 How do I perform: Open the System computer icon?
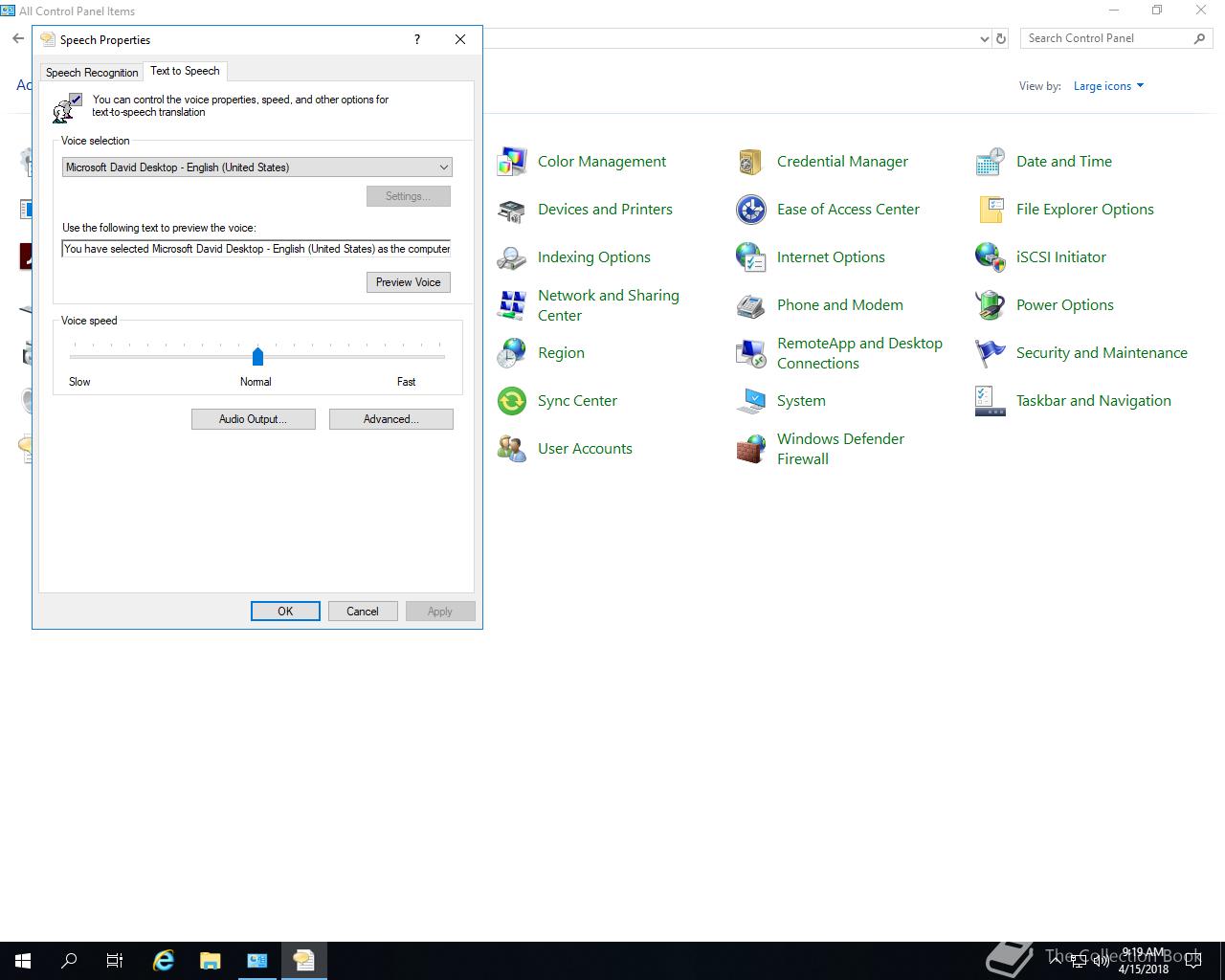751,401
